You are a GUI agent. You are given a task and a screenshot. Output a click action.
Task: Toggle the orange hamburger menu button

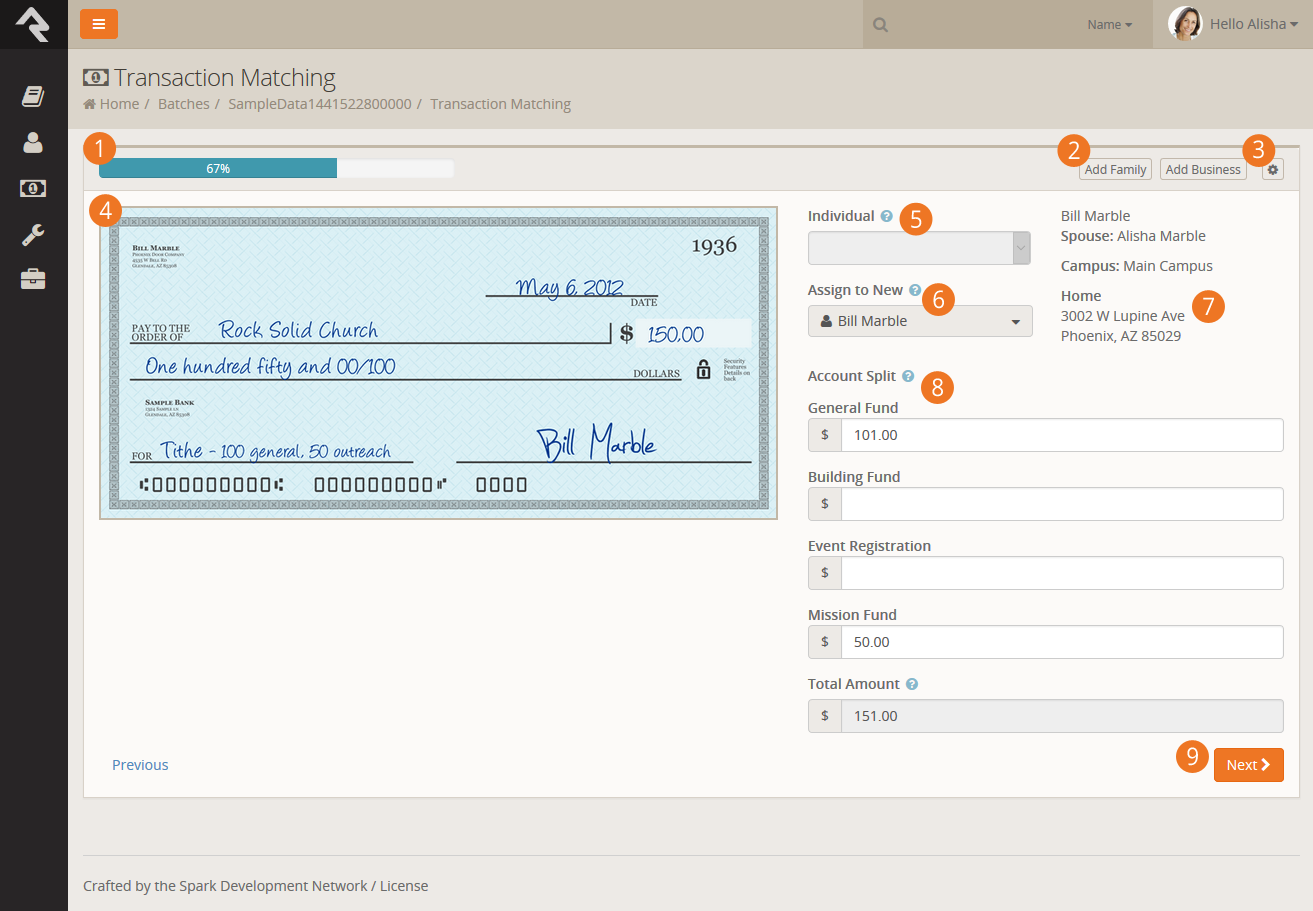[x=99, y=24]
